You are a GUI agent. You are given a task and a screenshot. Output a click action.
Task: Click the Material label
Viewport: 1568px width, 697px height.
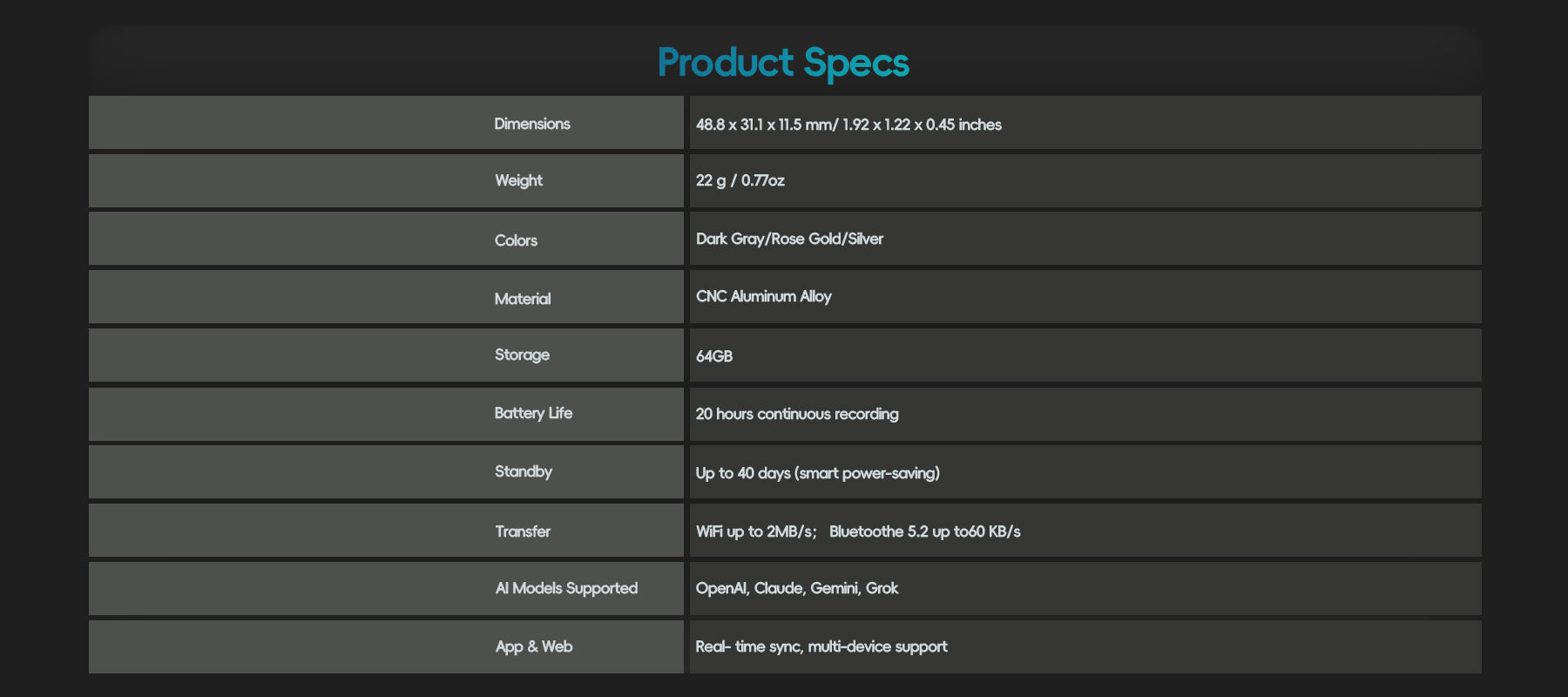coord(522,299)
